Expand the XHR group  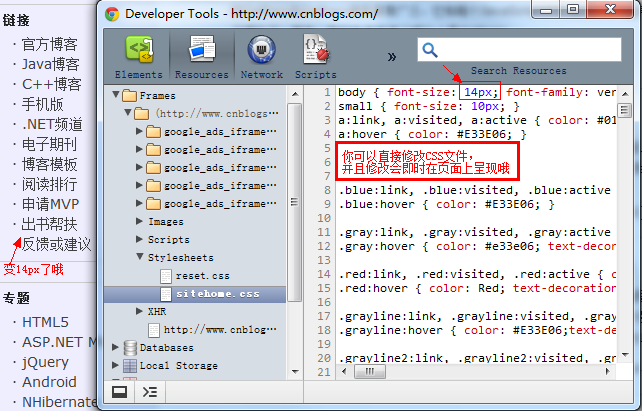(x=139, y=311)
